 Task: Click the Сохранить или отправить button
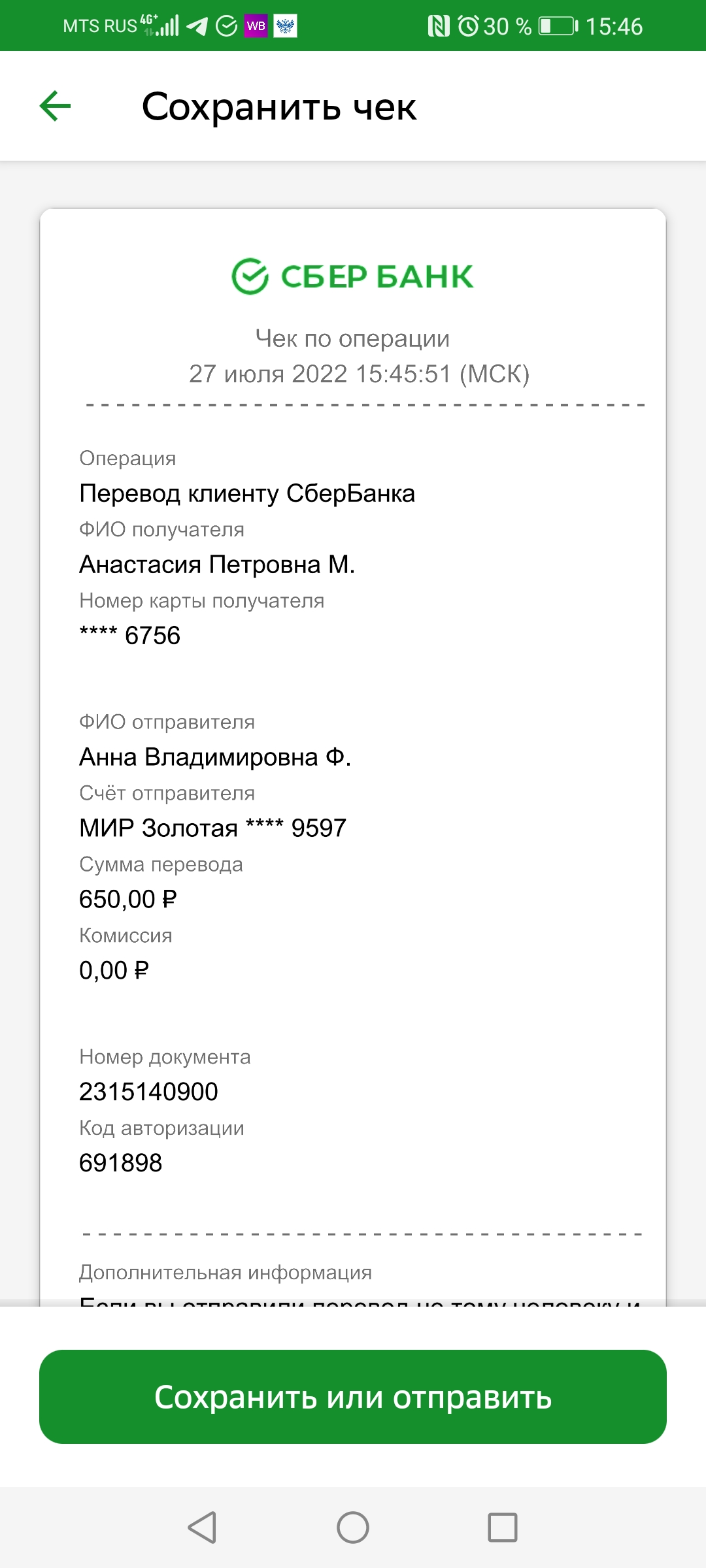353,1397
